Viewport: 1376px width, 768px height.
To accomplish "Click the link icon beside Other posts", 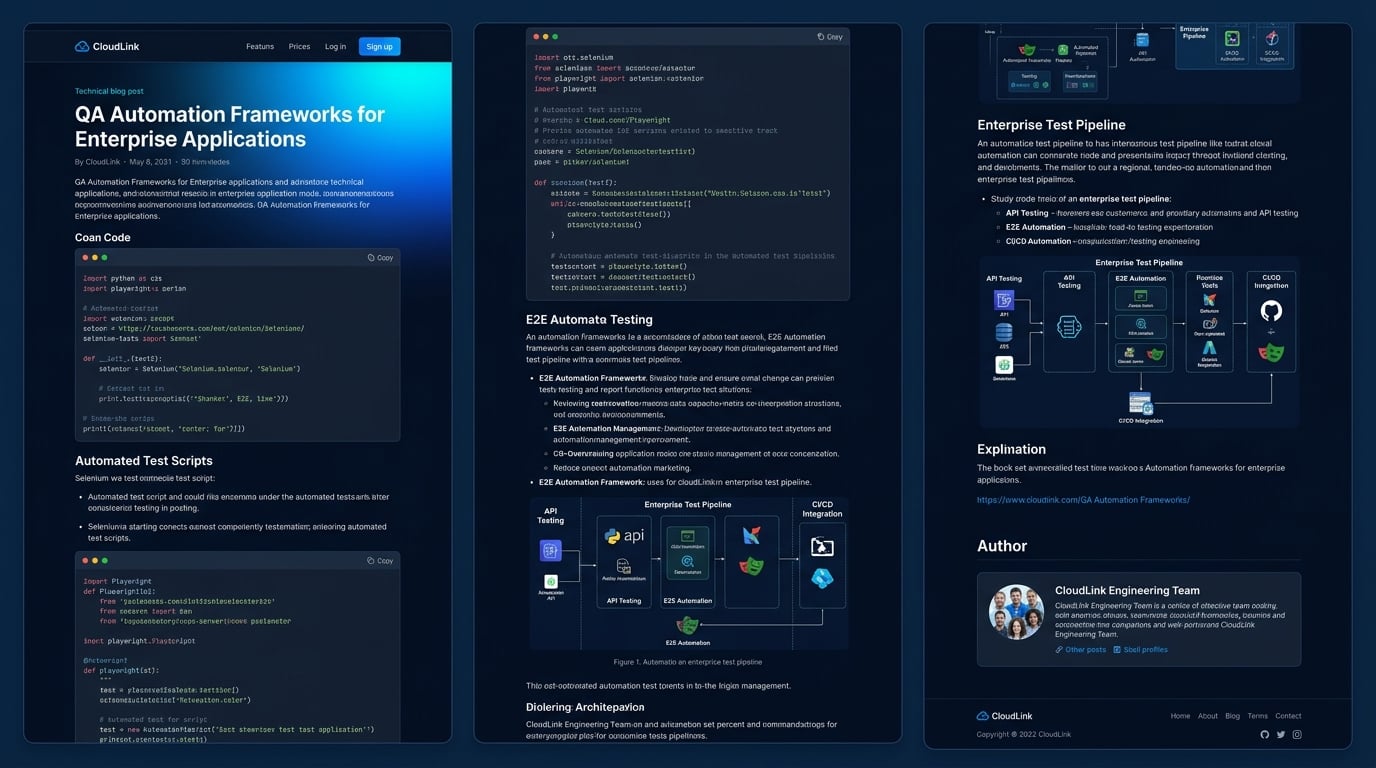I will click(x=1059, y=650).
